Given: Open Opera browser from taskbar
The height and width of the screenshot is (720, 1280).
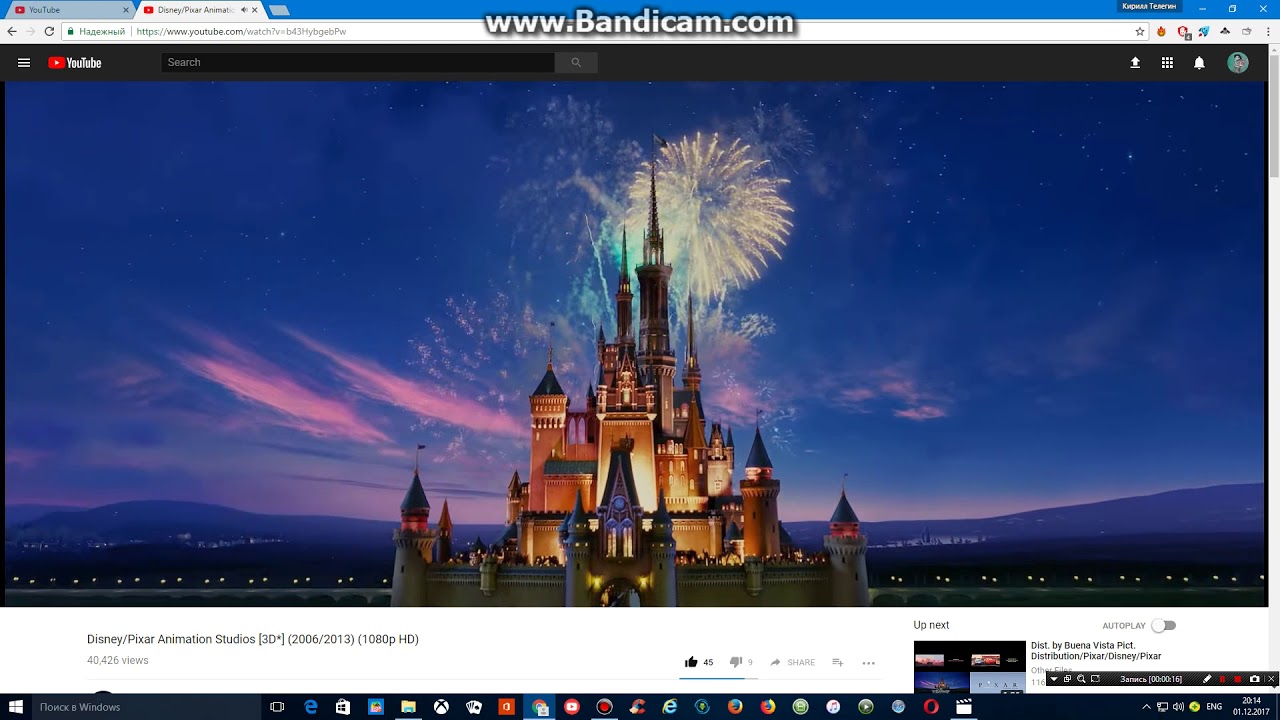Looking at the screenshot, I should tap(931, 707).
